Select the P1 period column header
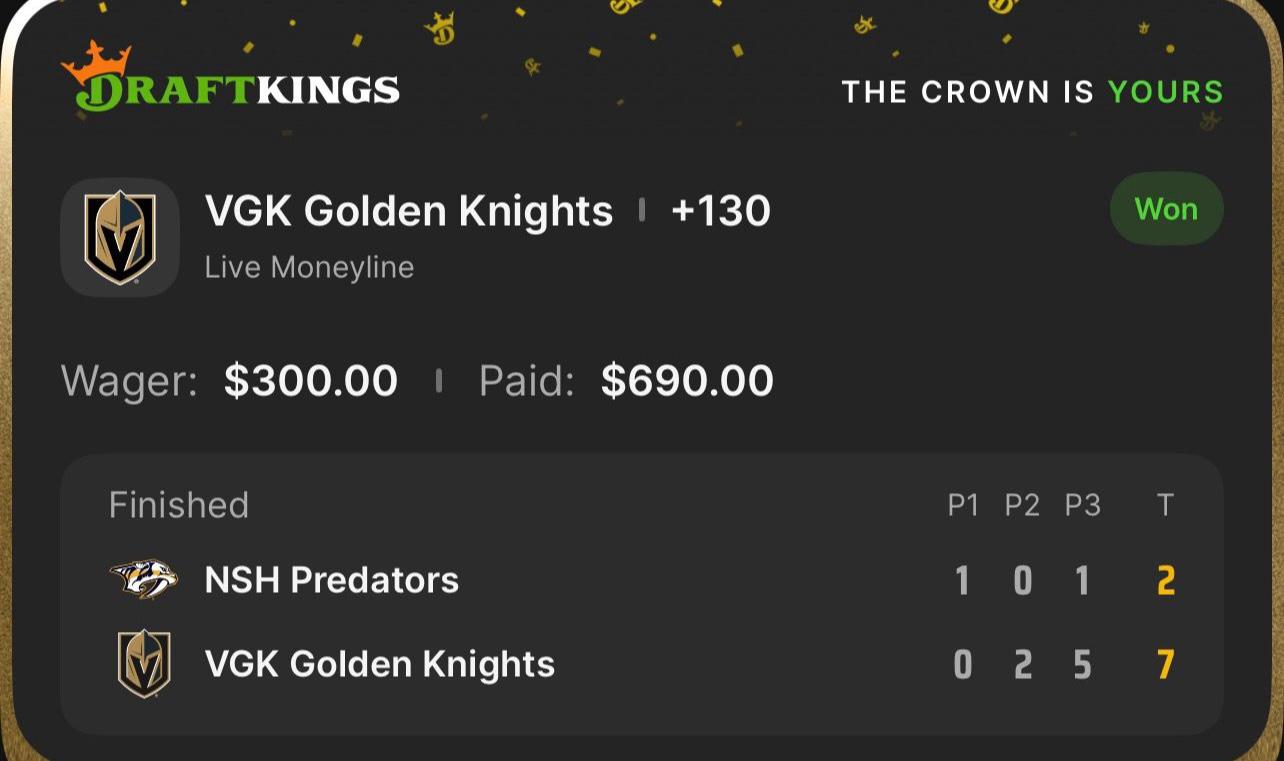Screen dimensions: 1284x761 pos(963,506)
